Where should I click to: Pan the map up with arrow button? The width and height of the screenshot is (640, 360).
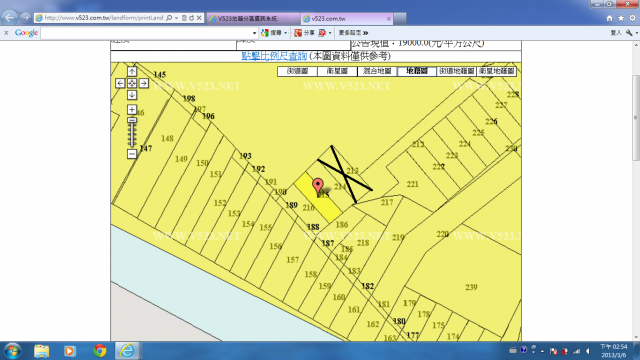pos(132,71)
